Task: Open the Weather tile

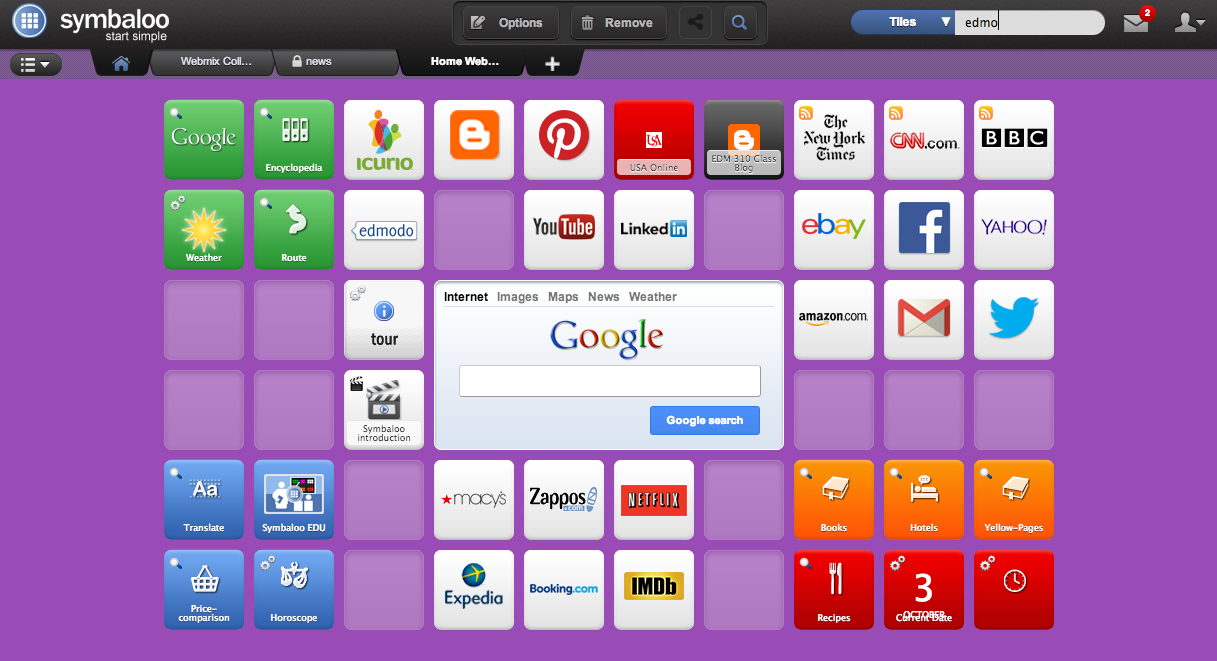Action: tap(204, 230)
